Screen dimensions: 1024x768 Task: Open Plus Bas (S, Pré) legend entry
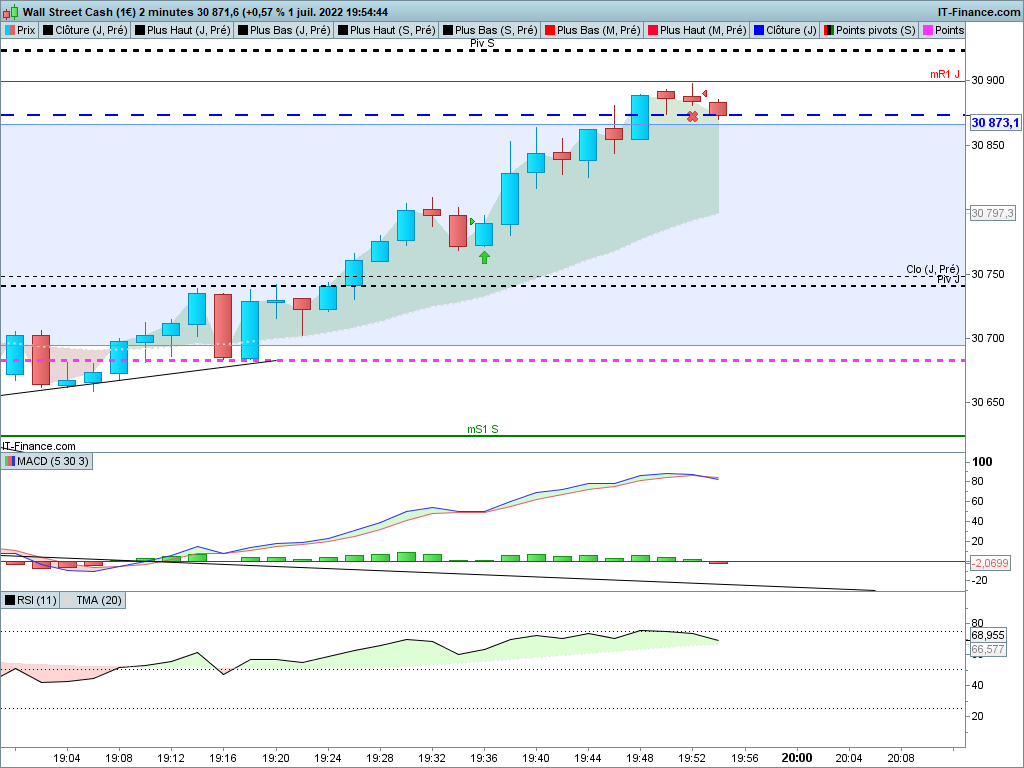[490, 30]
